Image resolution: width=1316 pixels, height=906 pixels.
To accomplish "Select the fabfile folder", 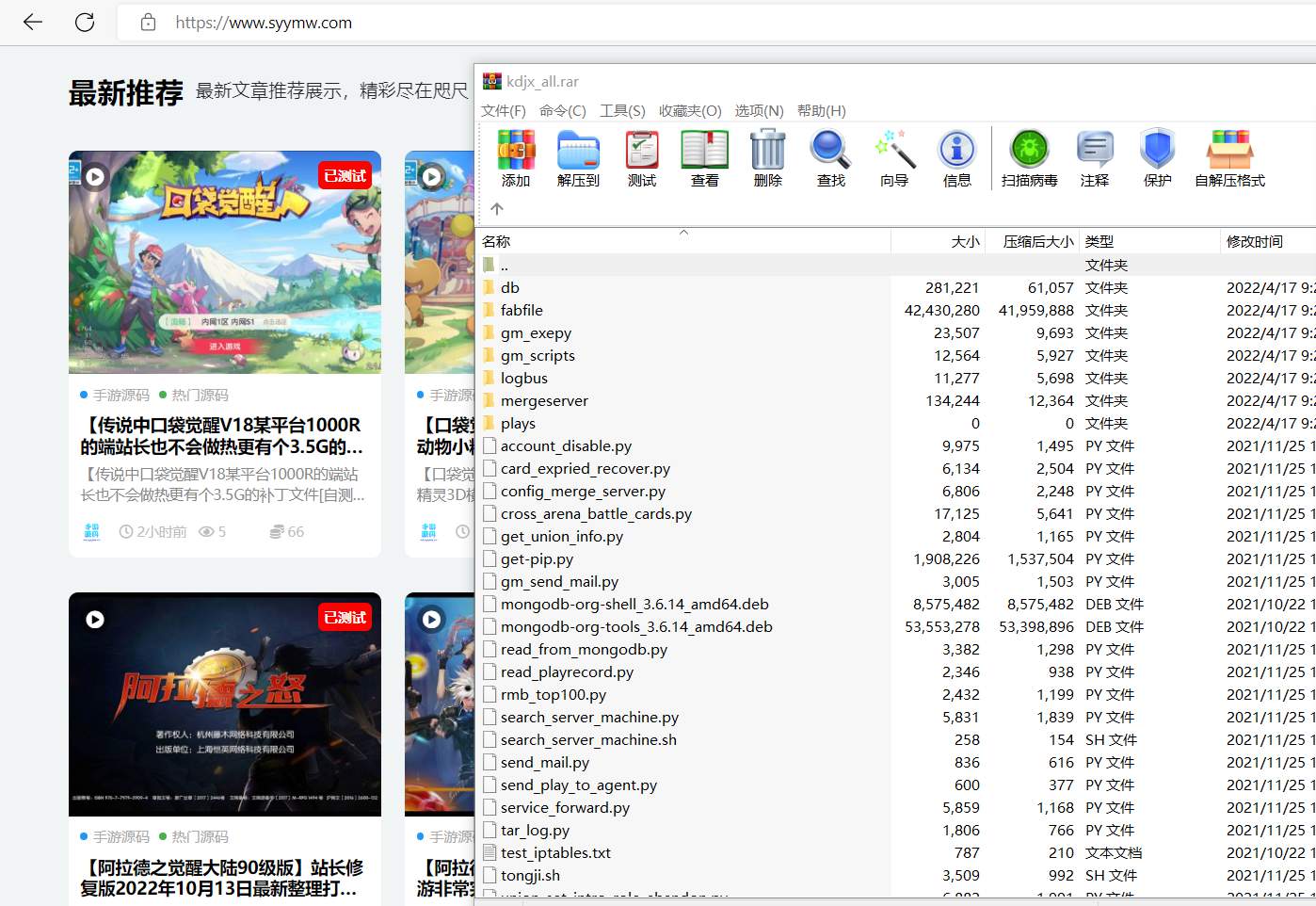I will [x=522, y=311].
